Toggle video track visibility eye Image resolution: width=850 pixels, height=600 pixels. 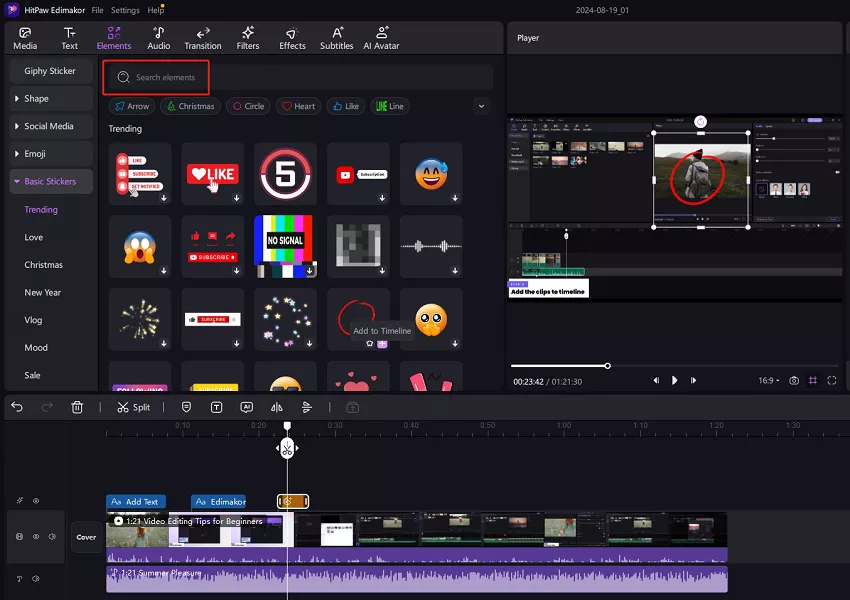coord(36,537)
